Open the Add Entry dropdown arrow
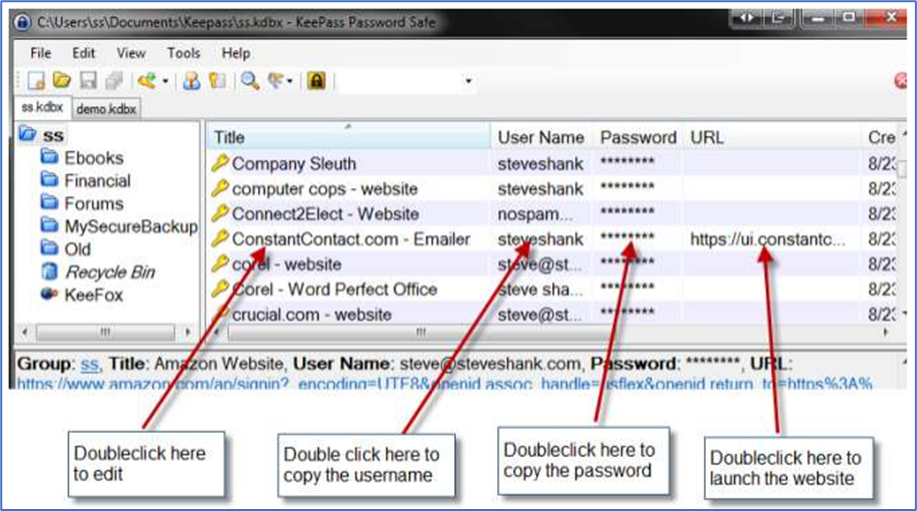The image size is (917, 511). [x=166, y=81]
